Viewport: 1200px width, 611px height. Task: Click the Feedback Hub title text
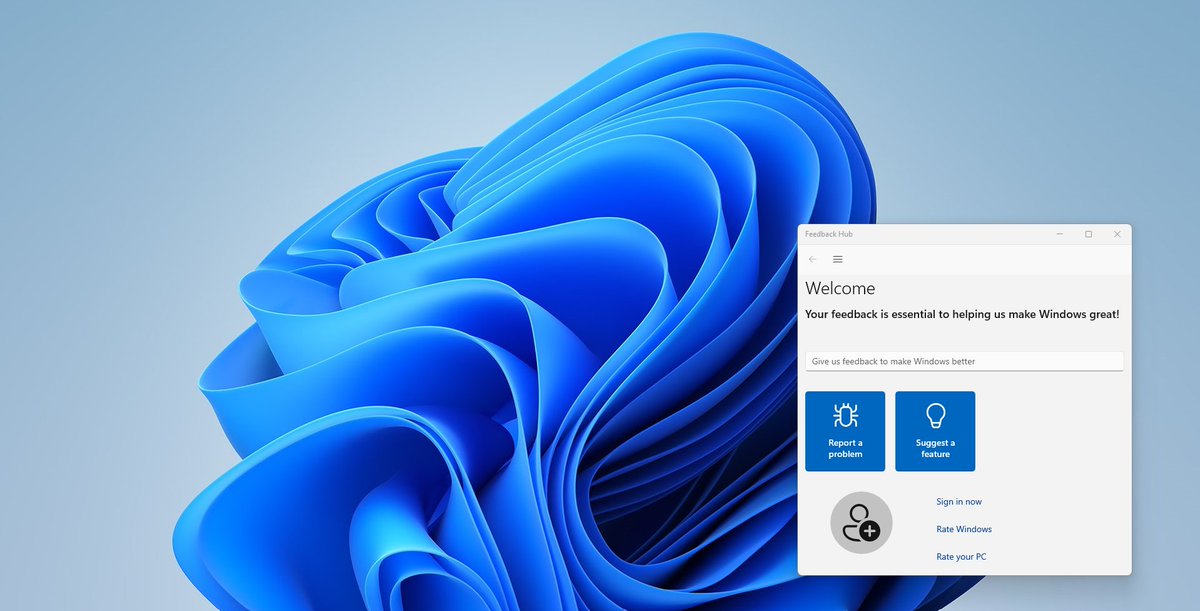(x=829, y=234)
